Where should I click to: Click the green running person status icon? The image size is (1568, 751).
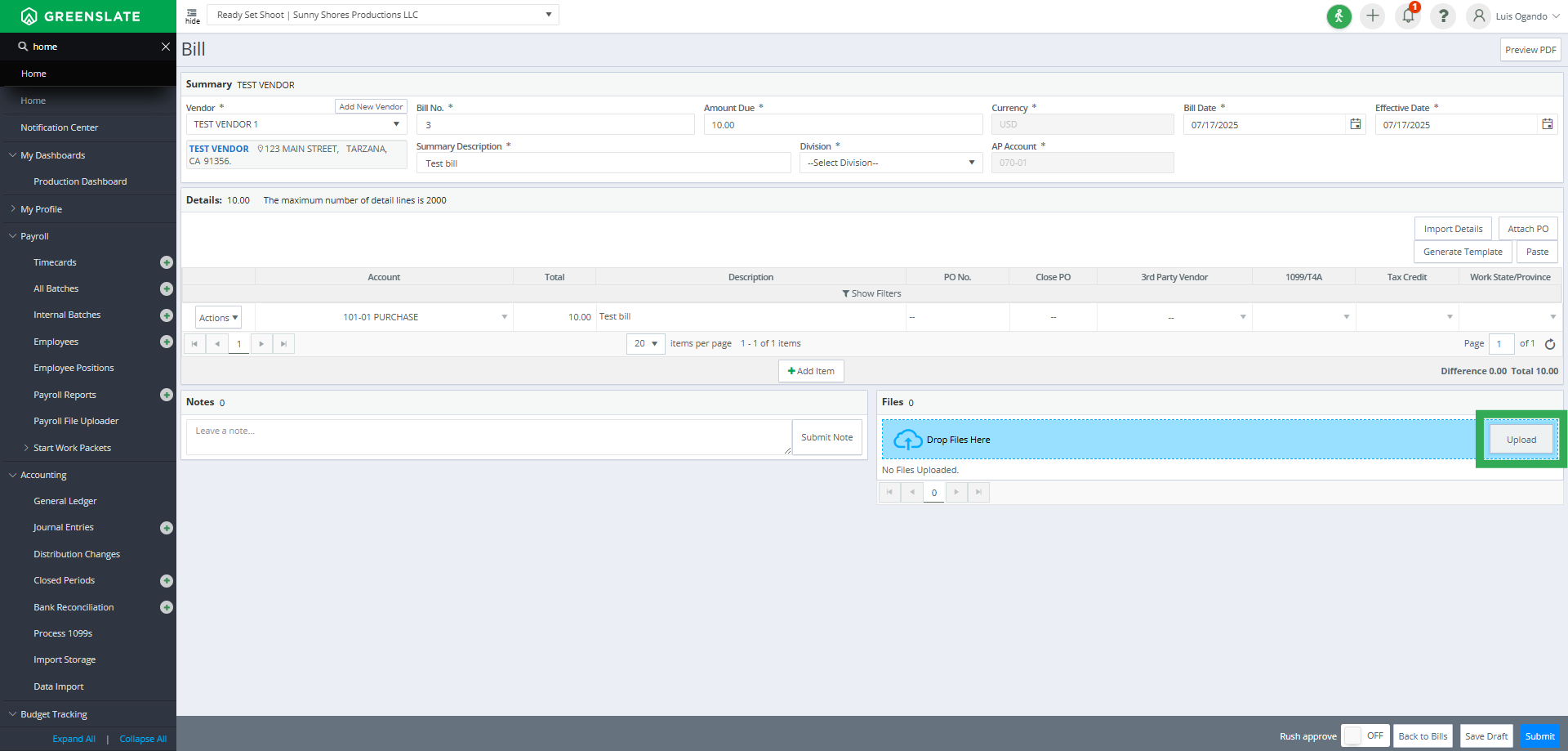1339,16
